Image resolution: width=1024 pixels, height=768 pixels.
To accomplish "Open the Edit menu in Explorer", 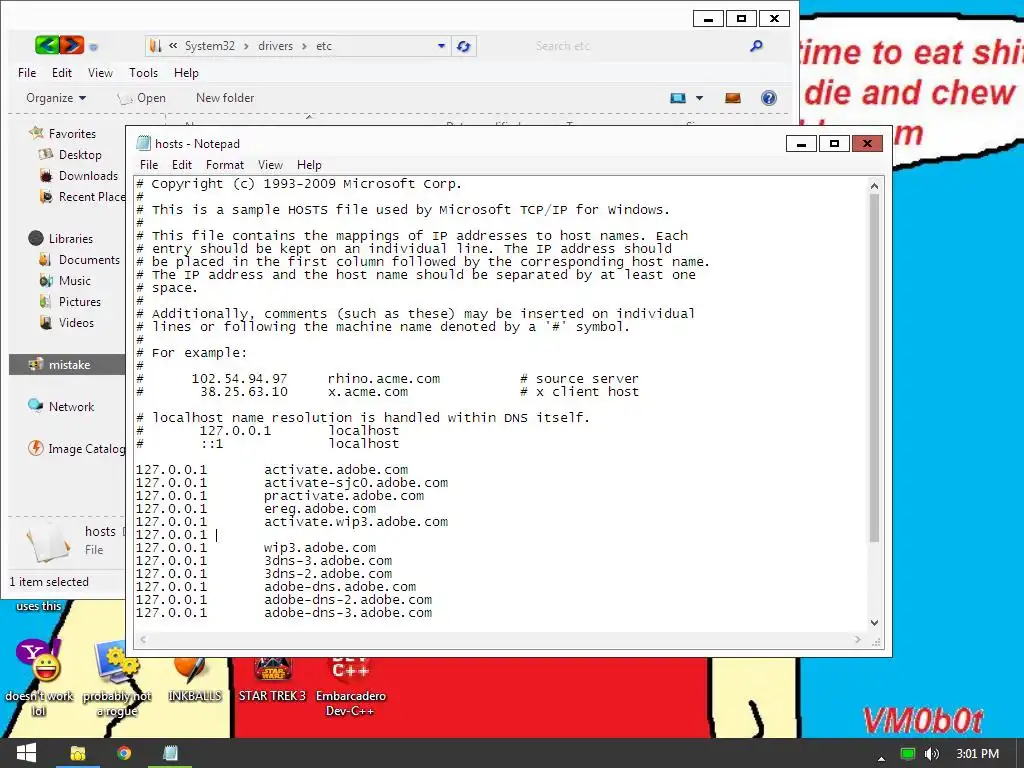I will click(62, 72).
